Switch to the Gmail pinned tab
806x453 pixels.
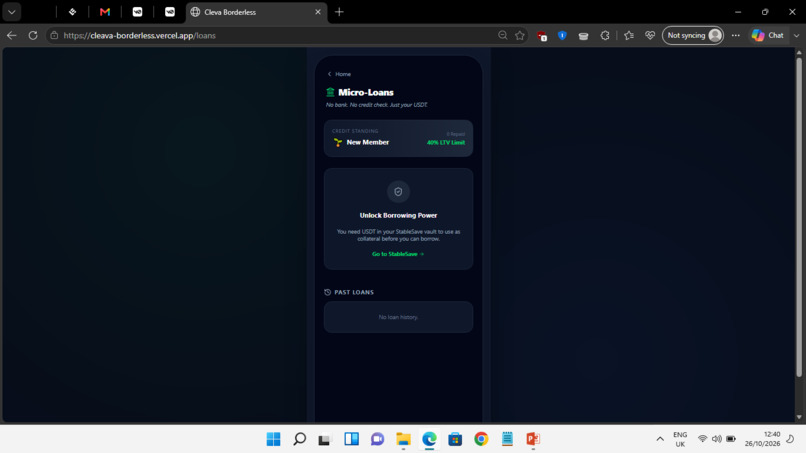[x=105, y=12]
